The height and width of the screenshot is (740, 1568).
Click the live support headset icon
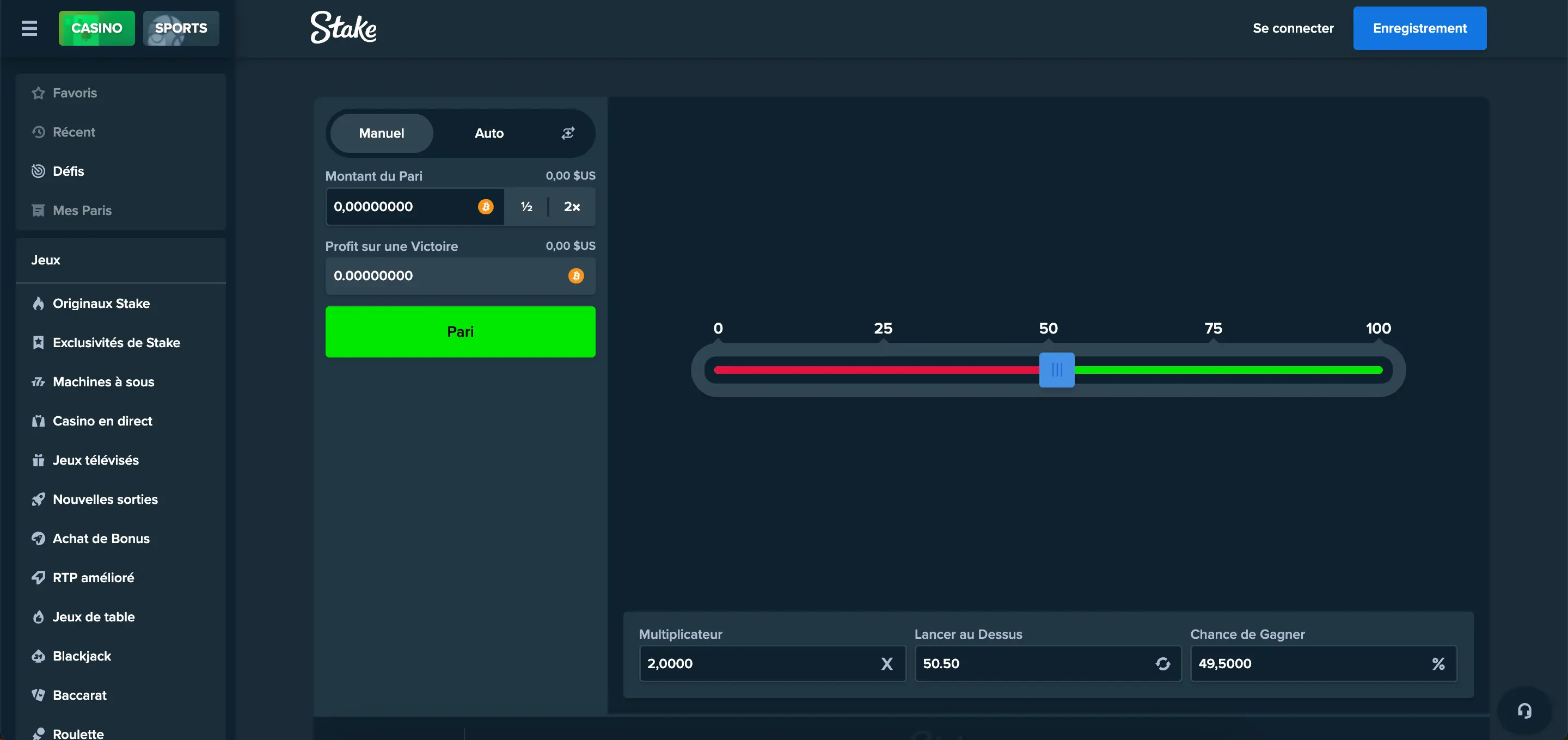click(1524, 711)
